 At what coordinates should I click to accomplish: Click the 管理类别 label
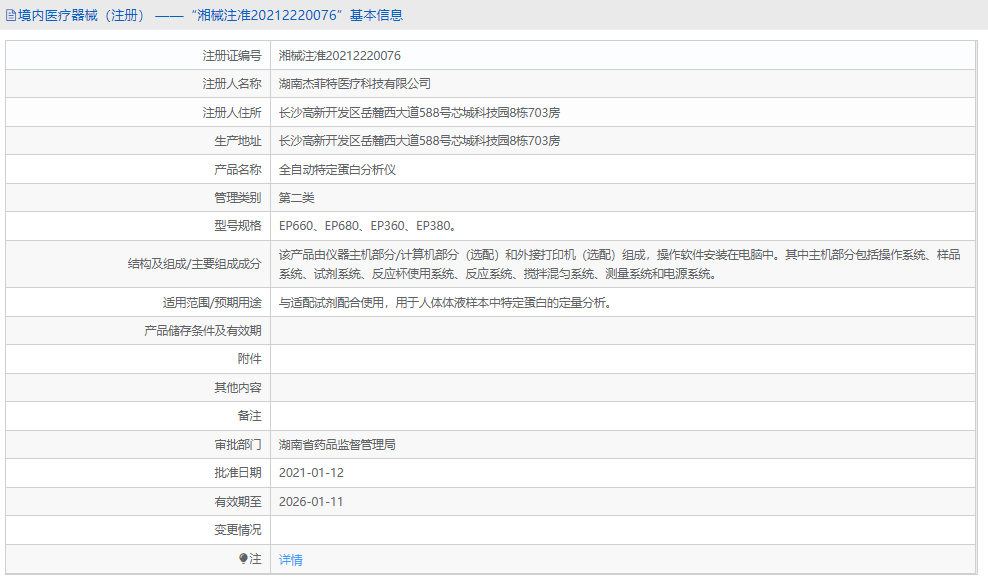point(238,198)
